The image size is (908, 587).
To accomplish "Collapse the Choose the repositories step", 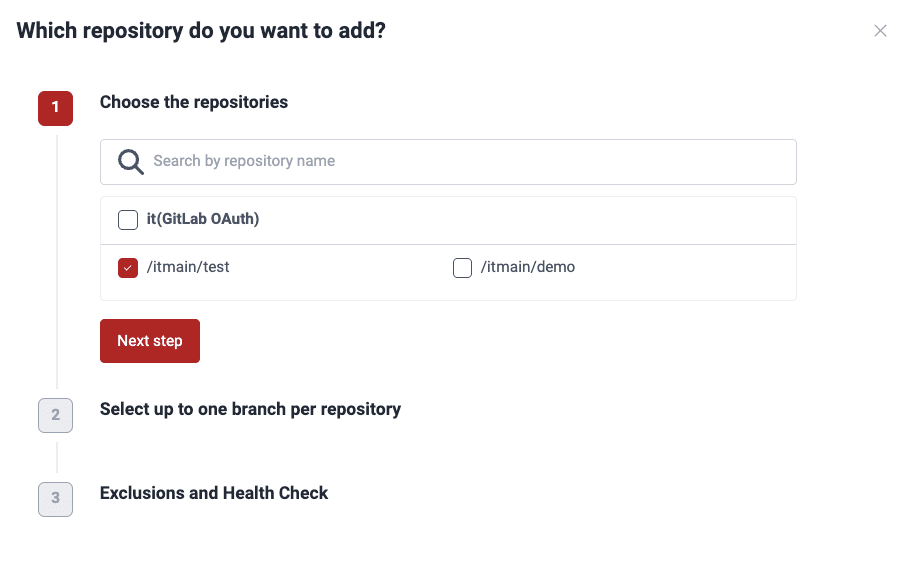I will (194, 102).
